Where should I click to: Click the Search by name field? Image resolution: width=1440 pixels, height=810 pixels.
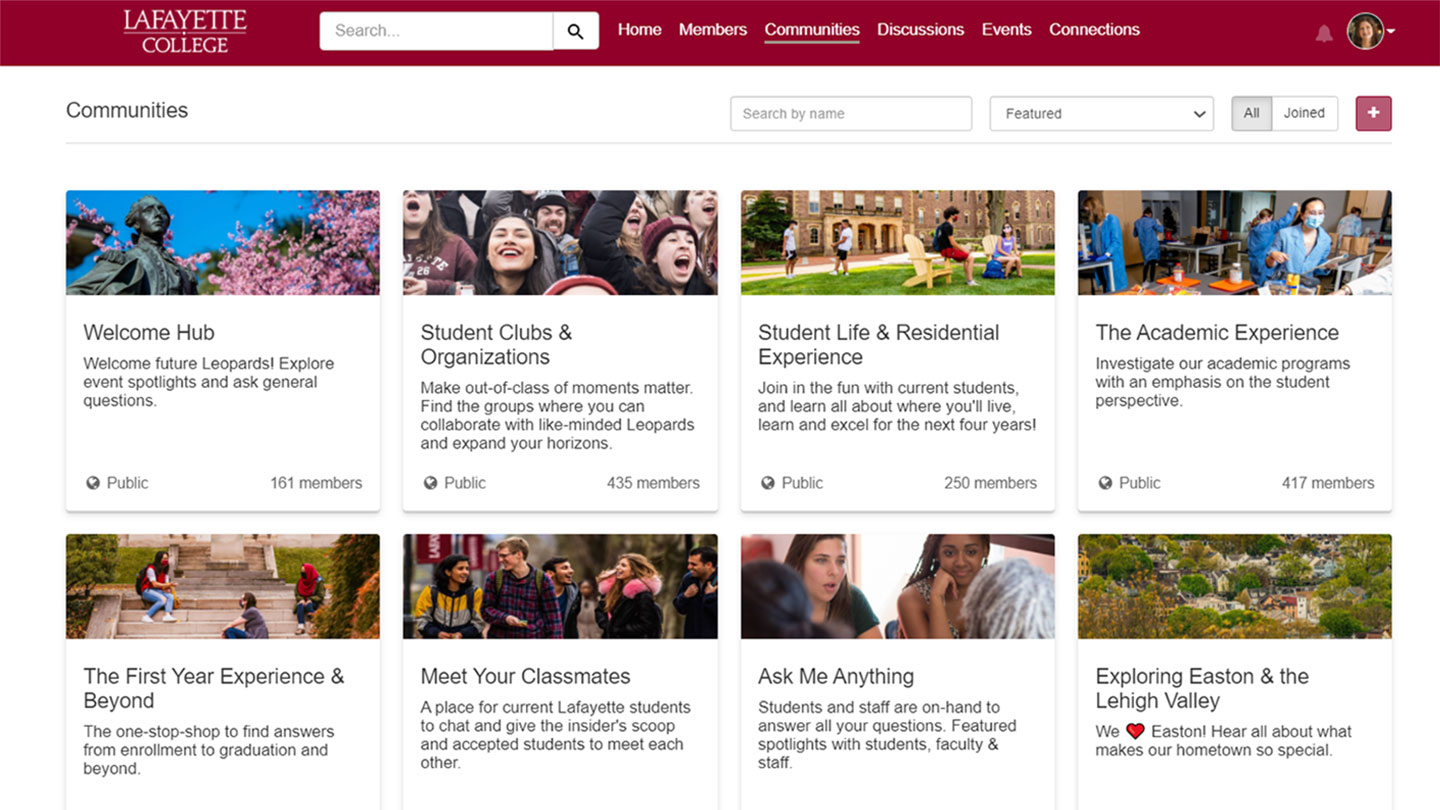[850, 114]
